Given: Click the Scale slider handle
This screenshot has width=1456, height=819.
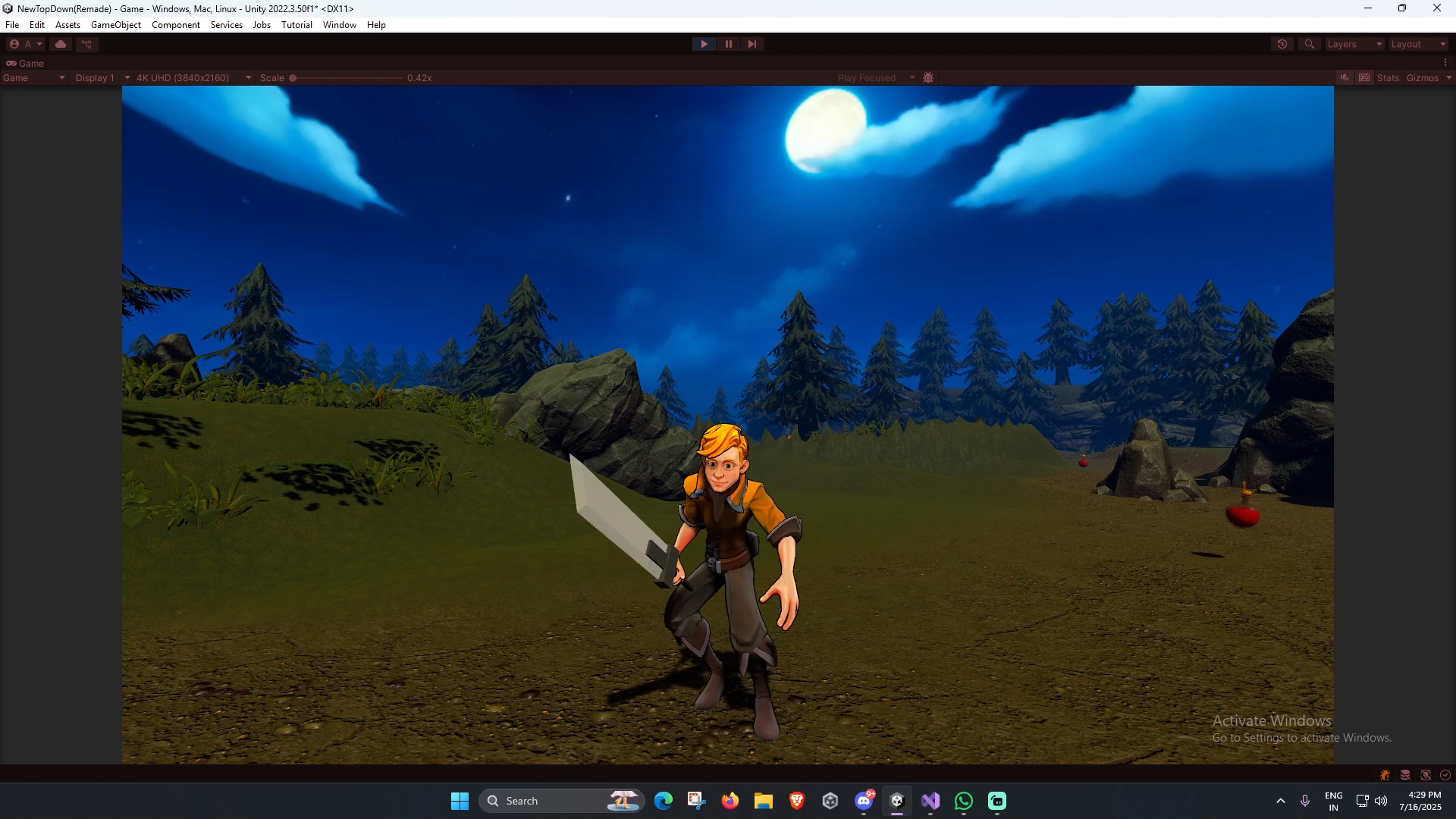Looking at the screenshot, I should [293, 78].
